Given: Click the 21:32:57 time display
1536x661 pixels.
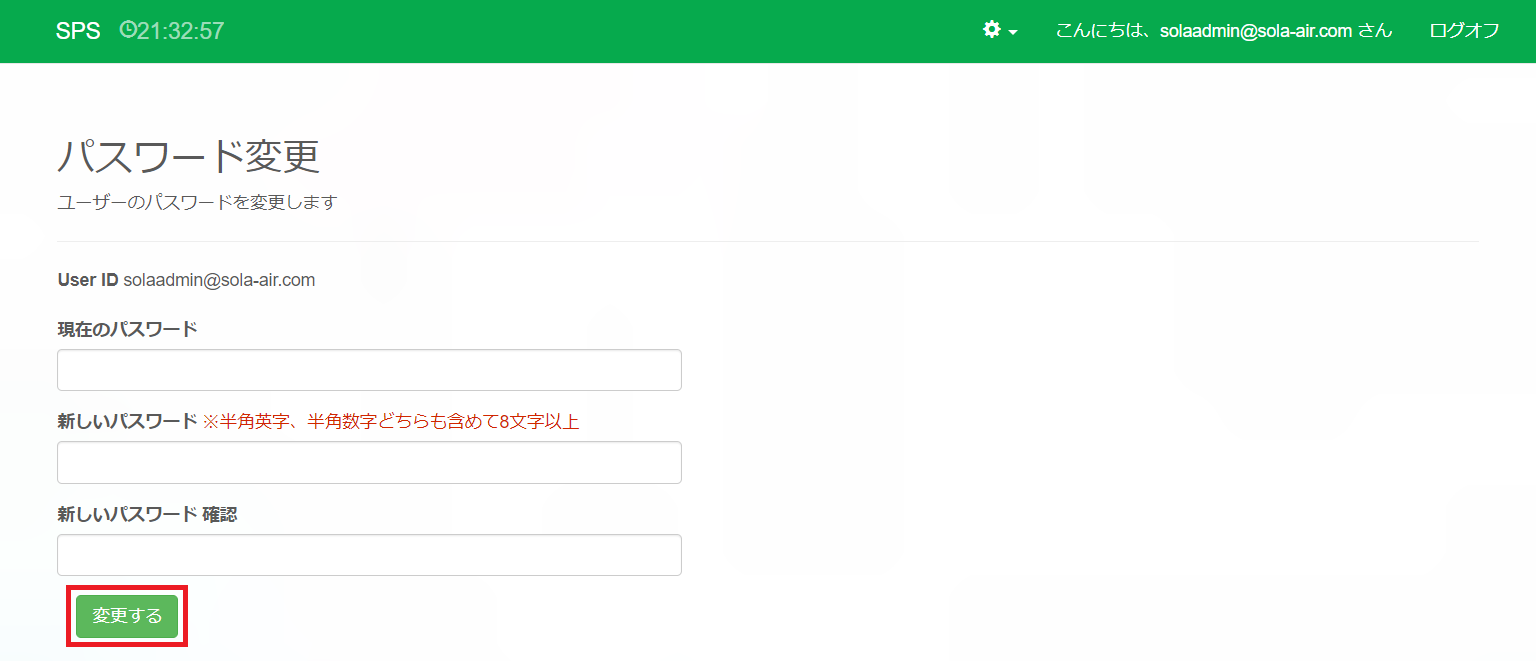Looking at the screenshot, I should tap(180, 31).
